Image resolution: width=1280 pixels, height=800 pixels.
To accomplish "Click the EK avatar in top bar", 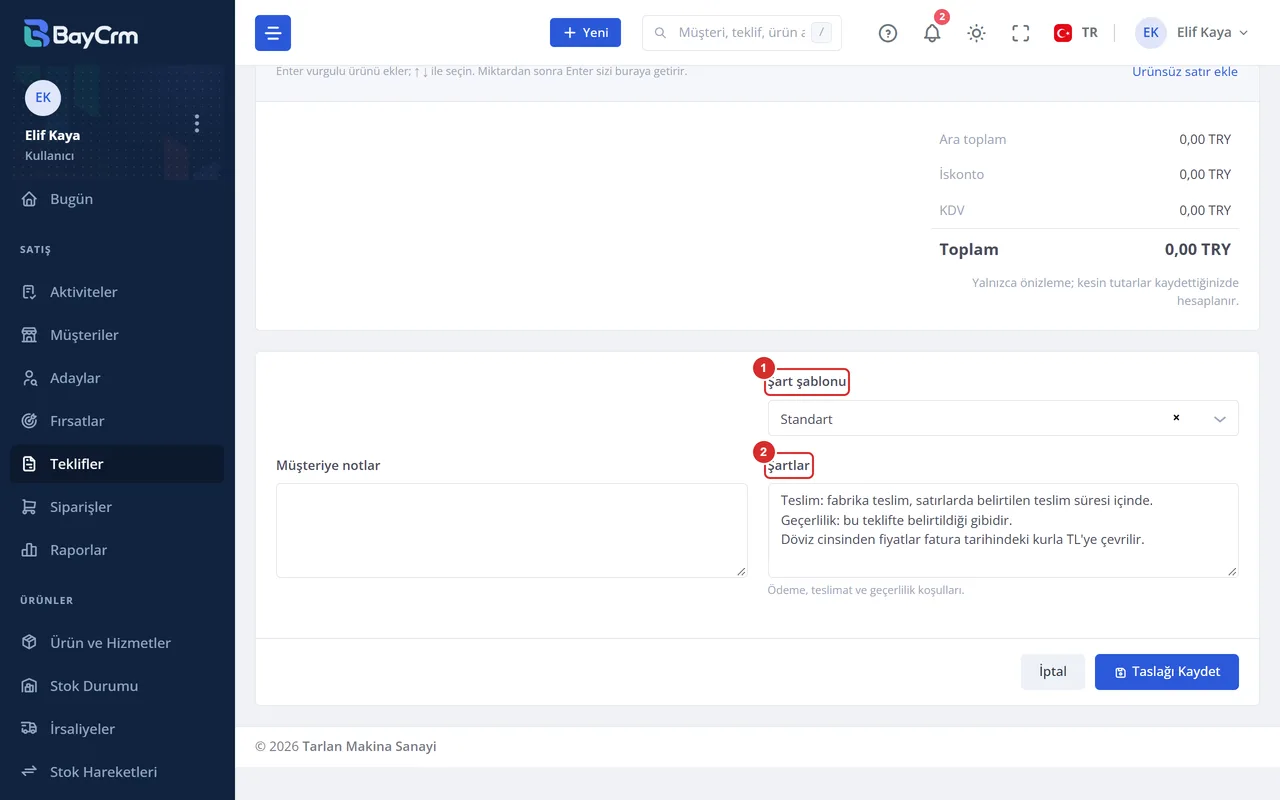I will click(1151, 33).
